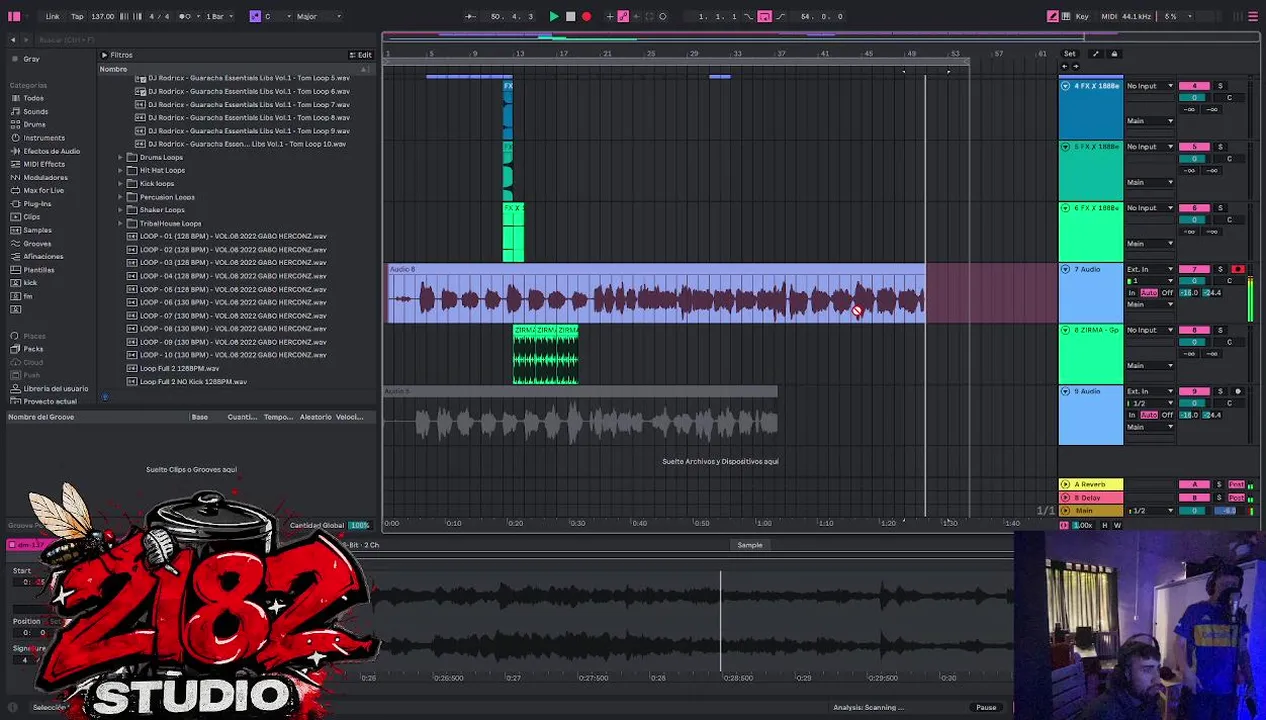
Task: Click the next locator arrow
Action: tap(1075, 66)
